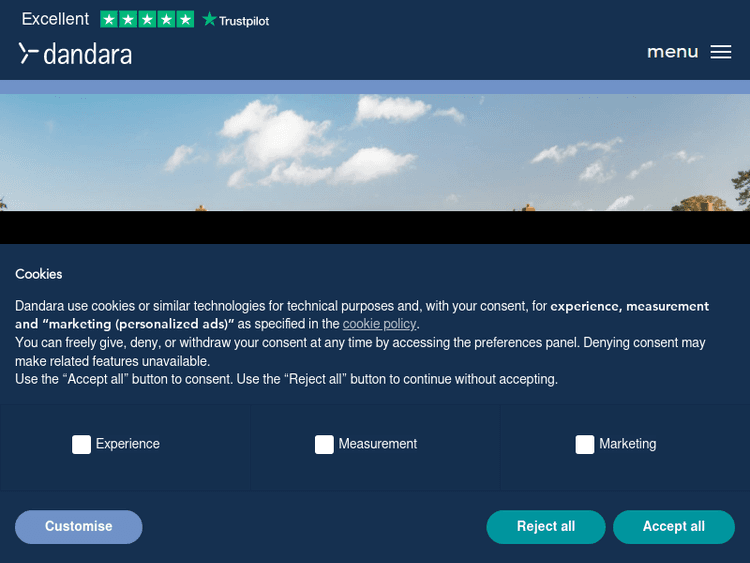Click the 'Experience' label text
The height and width of the screenshot is (563, 750).
click(128, 444)
